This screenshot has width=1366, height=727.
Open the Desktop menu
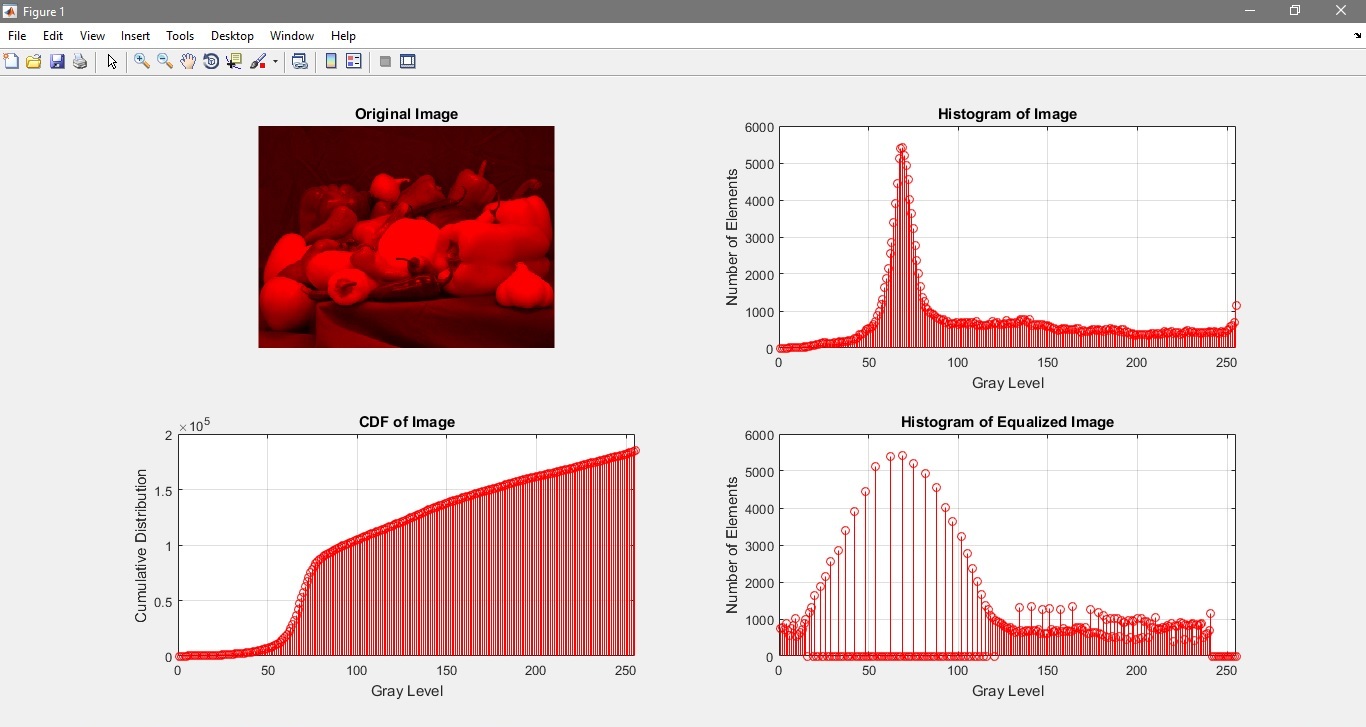click(x=232, y=36)
